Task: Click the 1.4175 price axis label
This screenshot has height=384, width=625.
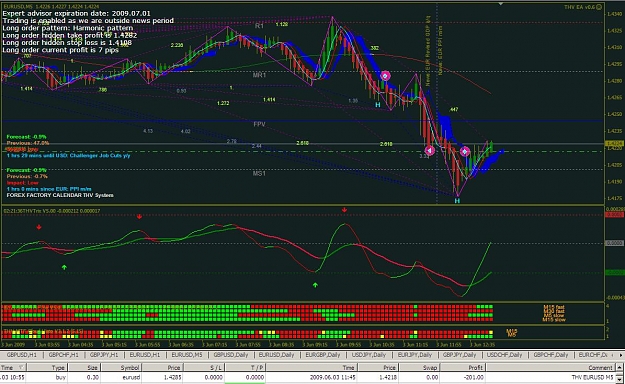Action: point(614,198)
